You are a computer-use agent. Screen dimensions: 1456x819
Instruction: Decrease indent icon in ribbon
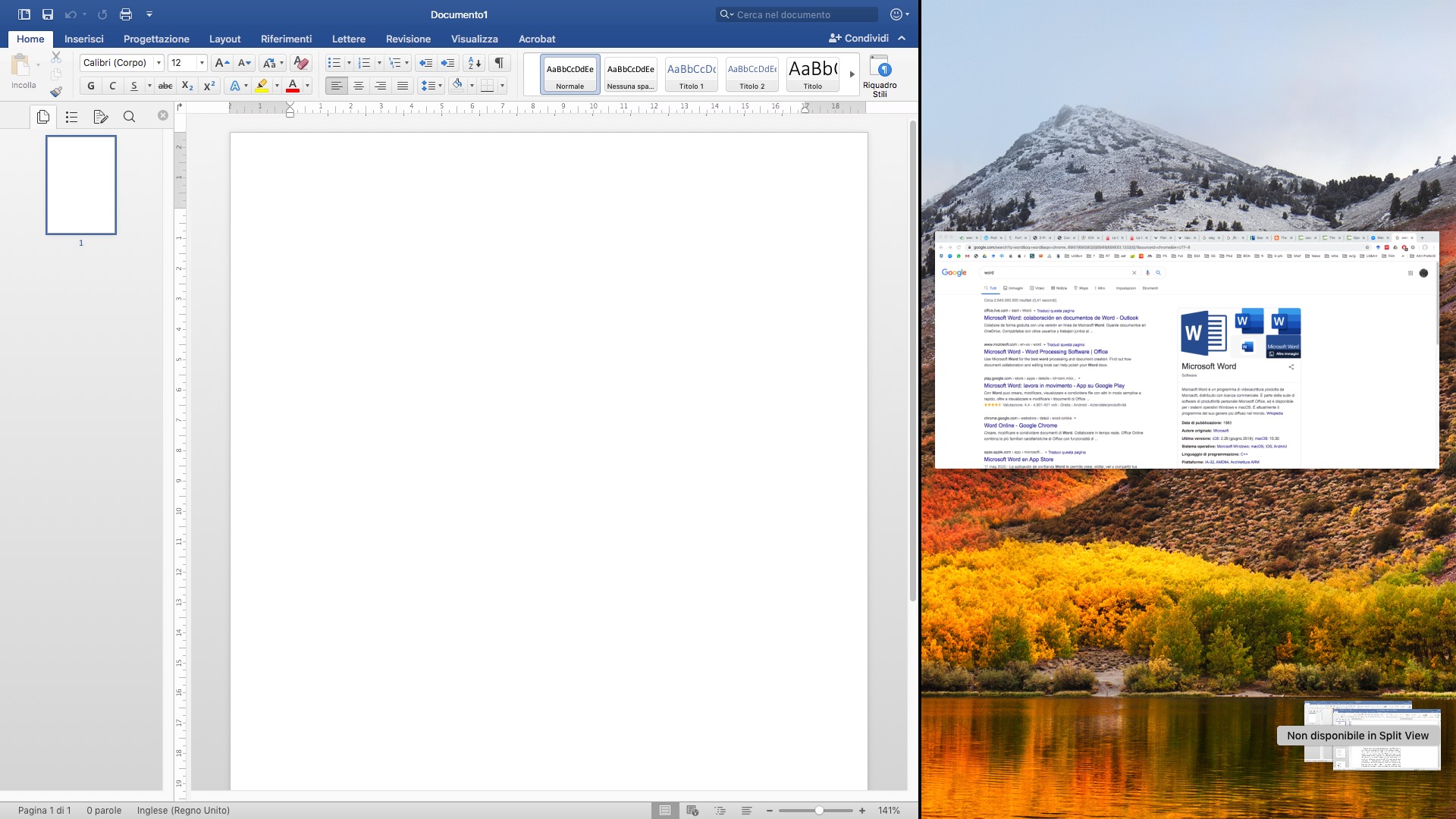click(425, 63)
